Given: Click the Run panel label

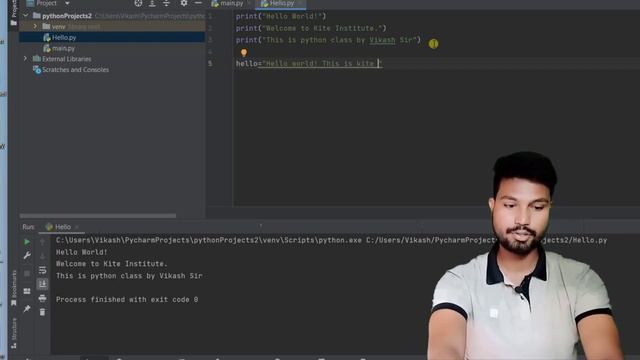Looking at the screenshot, I should click(x=29, y=227).
